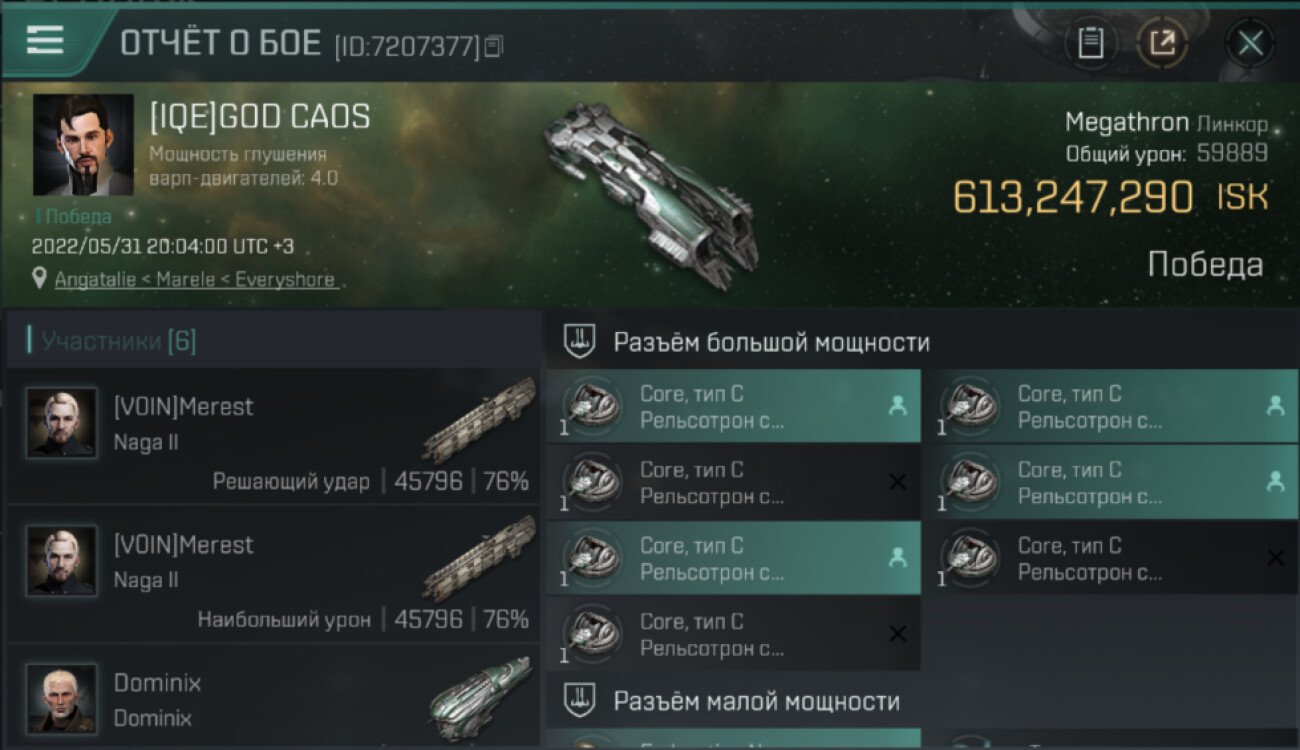Select the first Core тип C railgun module
The height and width of the screenshot is (750, 1300).
[733, 406]
